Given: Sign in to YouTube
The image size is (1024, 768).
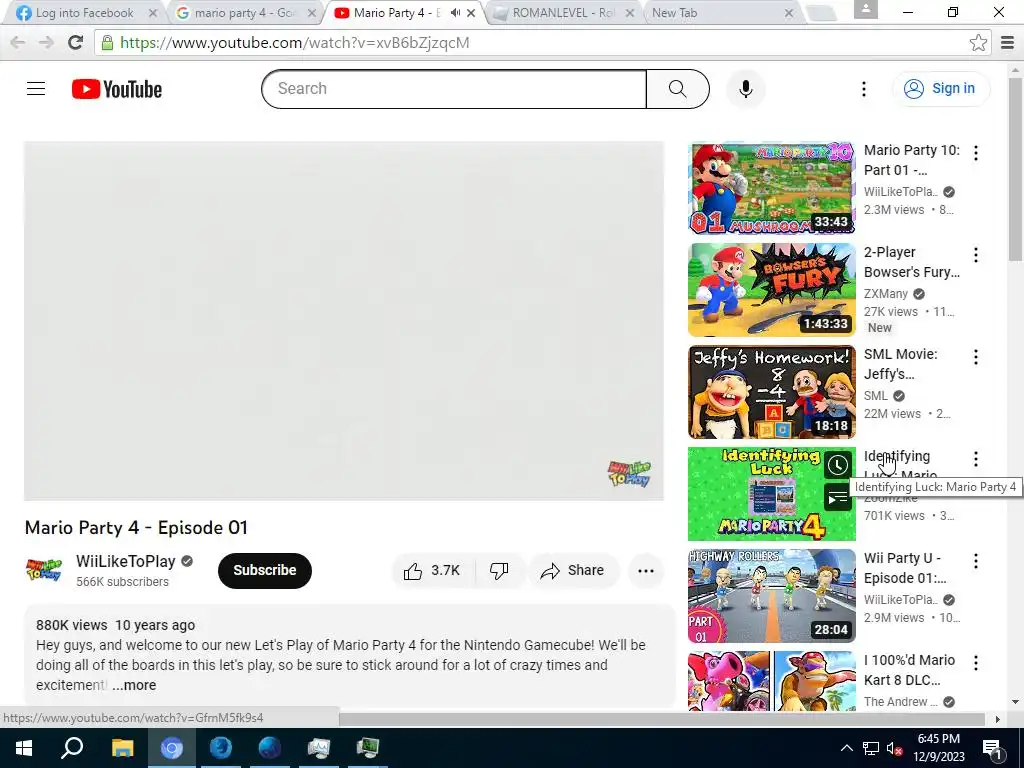Looking at the screenshot, I should click(x=940, y=89).
